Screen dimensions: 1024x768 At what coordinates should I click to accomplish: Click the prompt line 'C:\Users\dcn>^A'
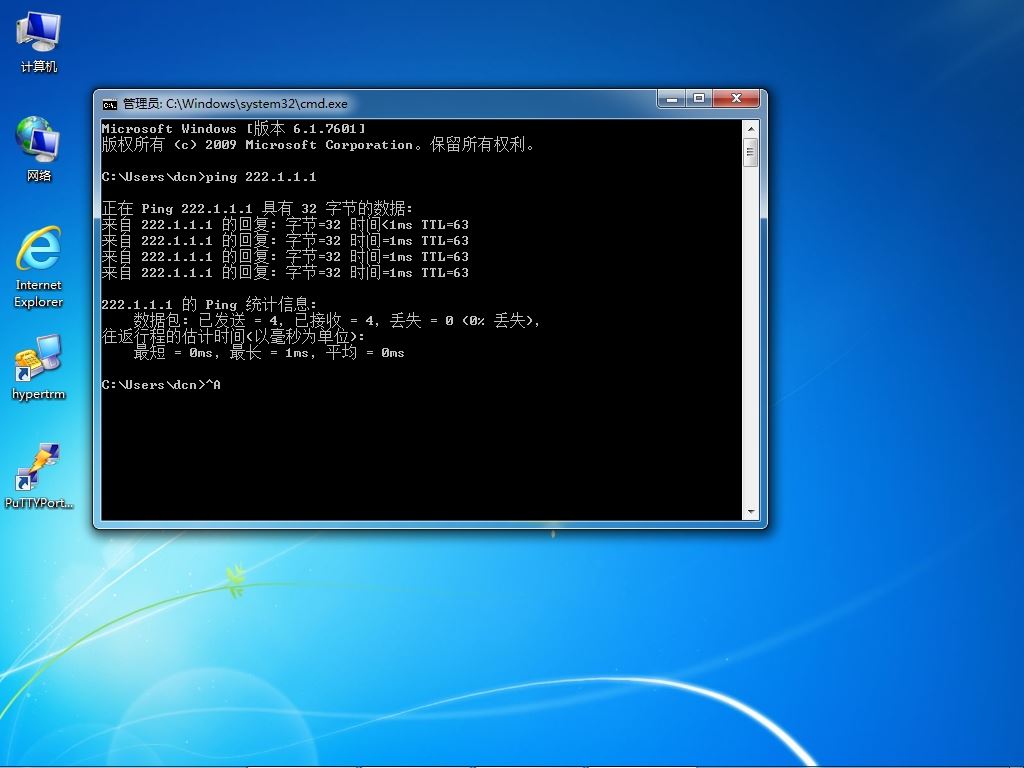pyautogui.click(x=161, y=385)
